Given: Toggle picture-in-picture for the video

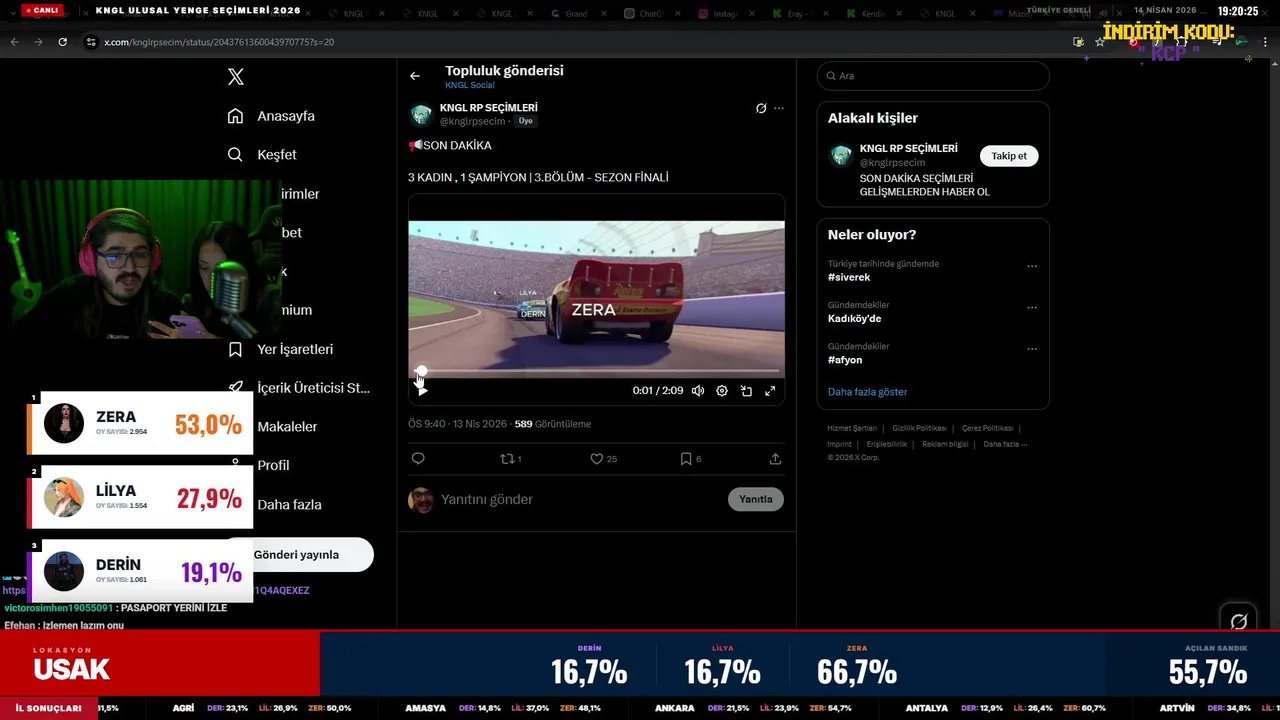Looking at the screenshot, I should coord(746,391).
